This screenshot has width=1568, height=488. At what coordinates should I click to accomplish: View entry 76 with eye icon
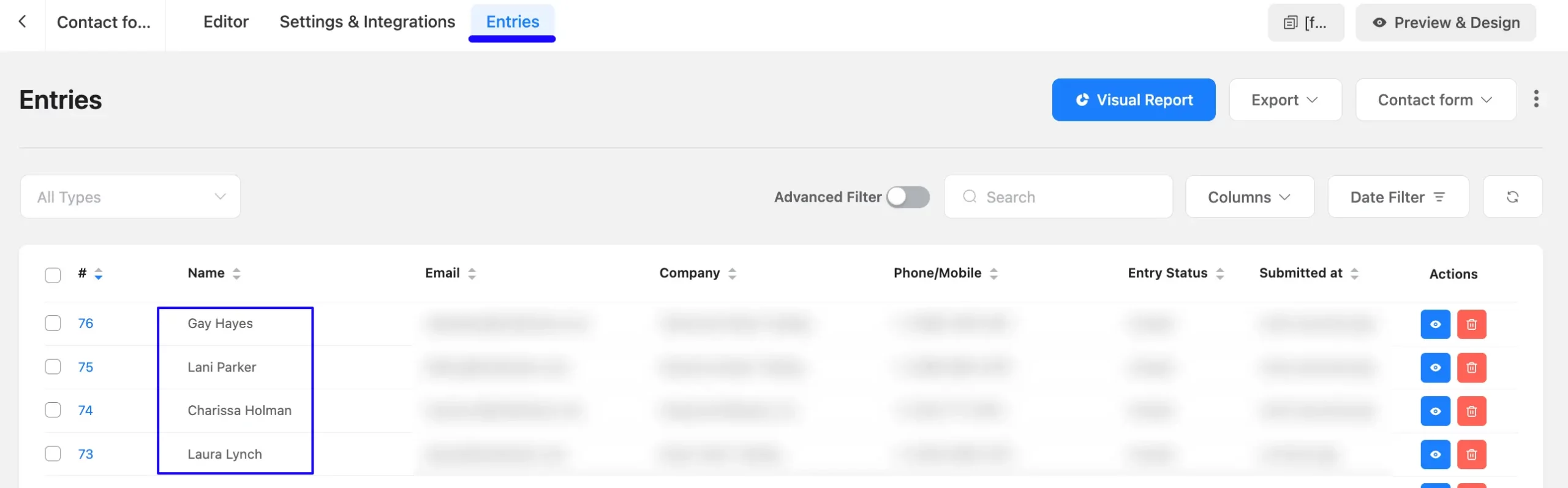(1435, 324)
